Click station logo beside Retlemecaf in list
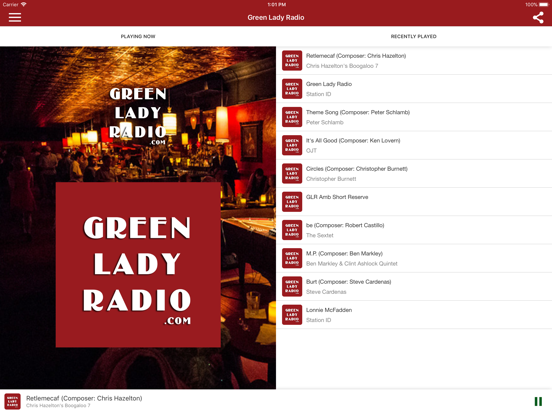This screenshot has height=414, width=552. 292,61
